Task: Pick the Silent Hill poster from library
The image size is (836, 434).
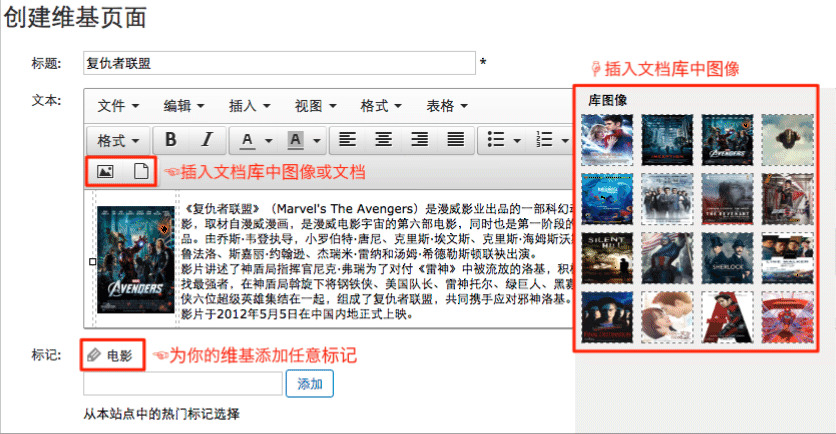Action: (x=607, y=258)
